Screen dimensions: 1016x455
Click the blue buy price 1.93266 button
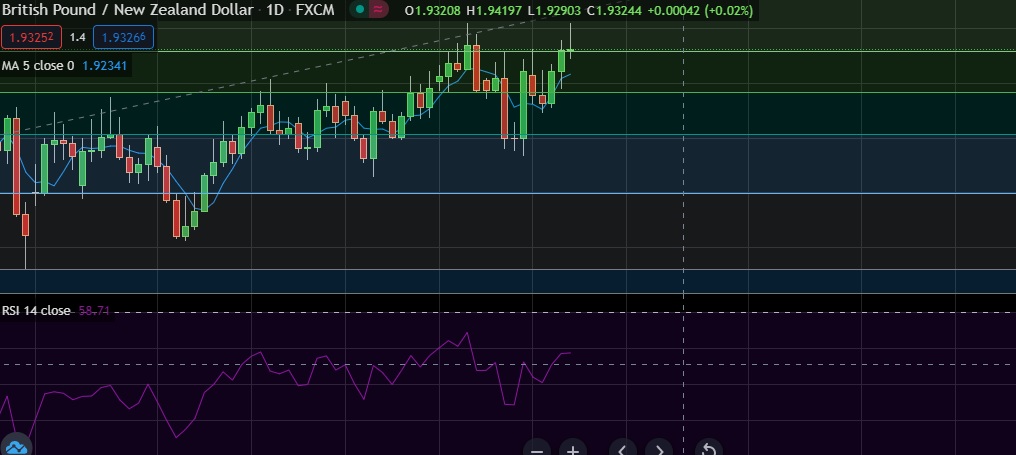point(123,37)
